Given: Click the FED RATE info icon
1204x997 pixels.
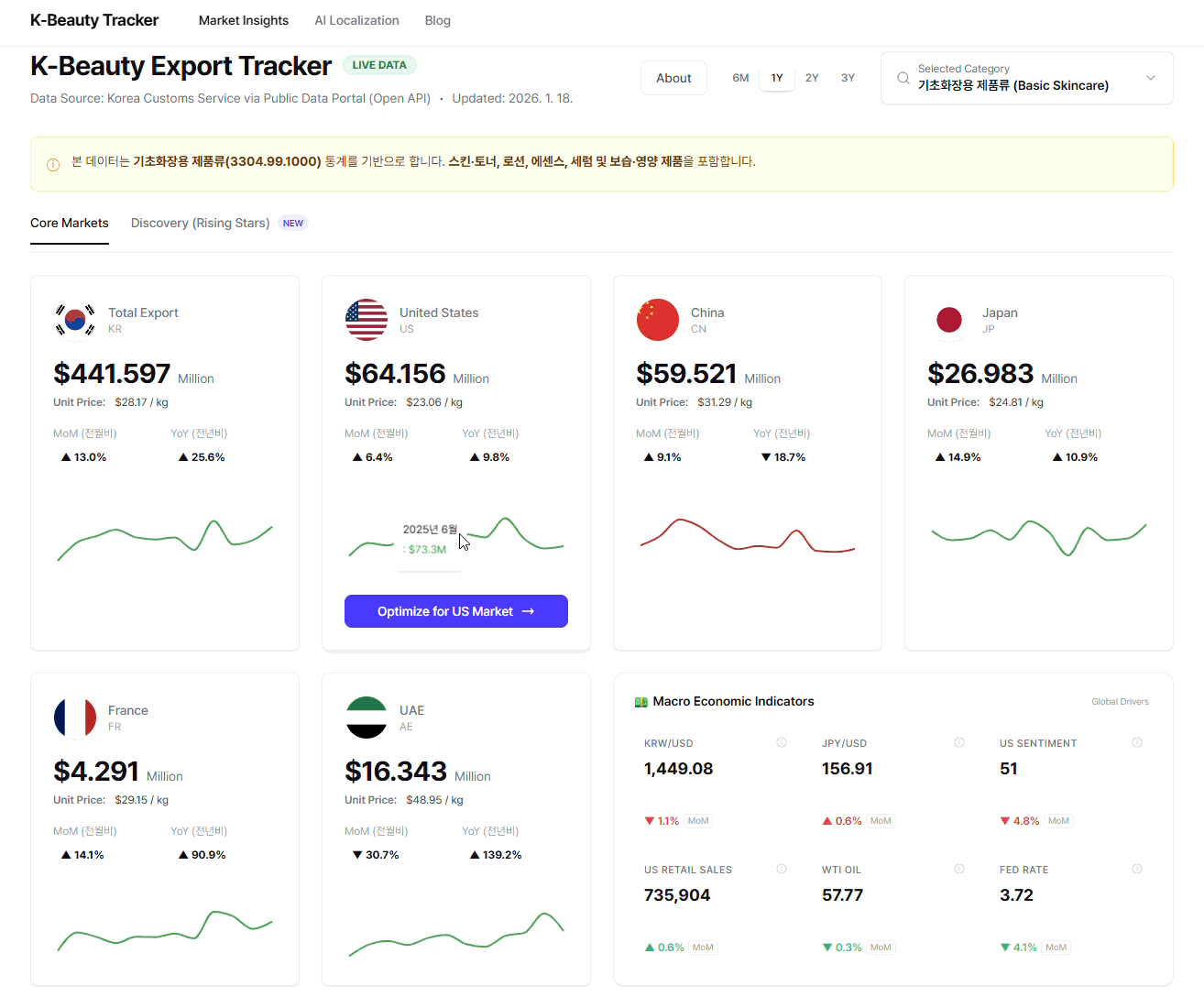Looking at the screenshot, I should click(x=1137, y=869).
